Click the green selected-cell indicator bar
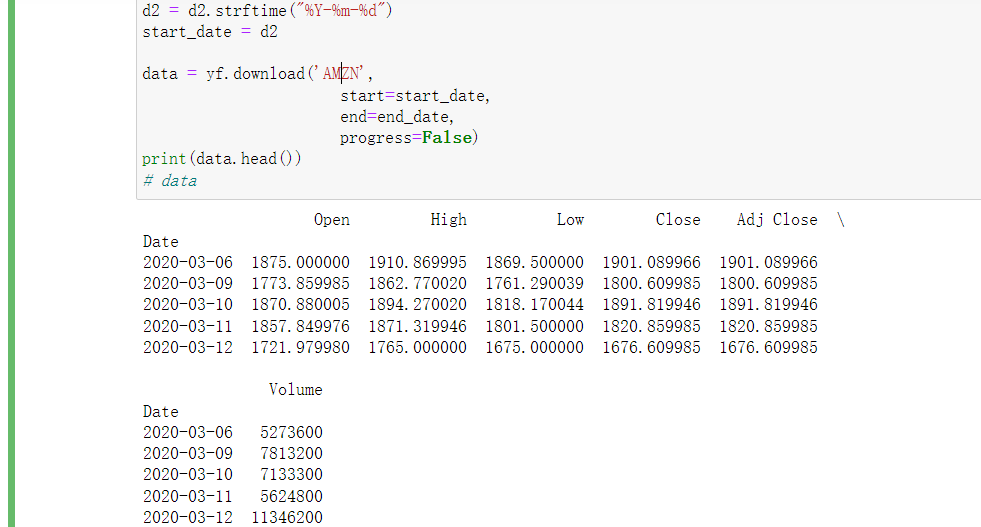 tap(11, 264)
